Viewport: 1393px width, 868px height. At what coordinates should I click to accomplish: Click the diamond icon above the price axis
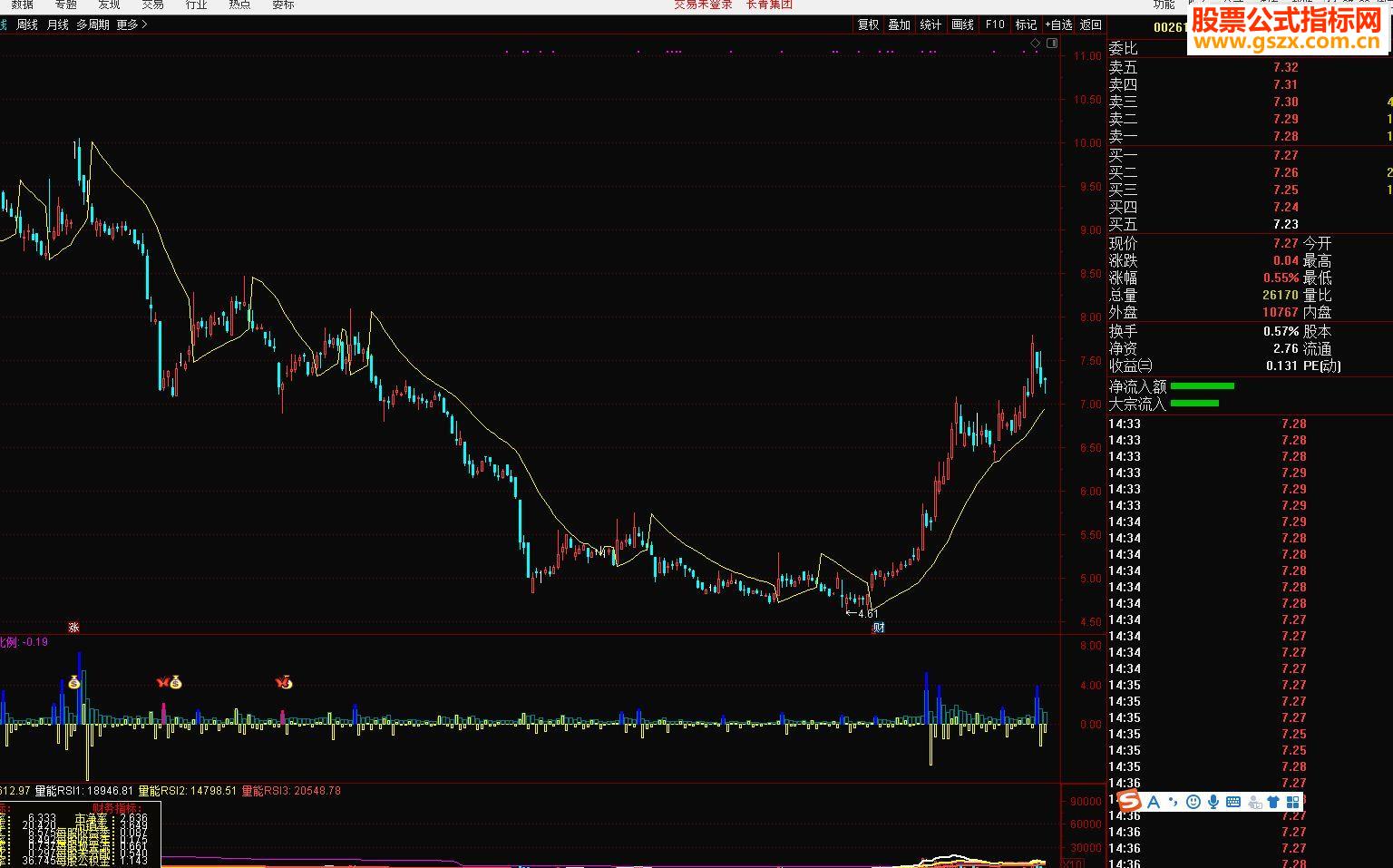1035,43
